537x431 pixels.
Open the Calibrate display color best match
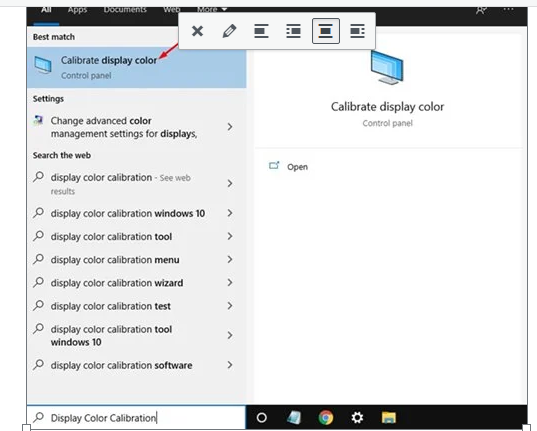click(136, 67)
